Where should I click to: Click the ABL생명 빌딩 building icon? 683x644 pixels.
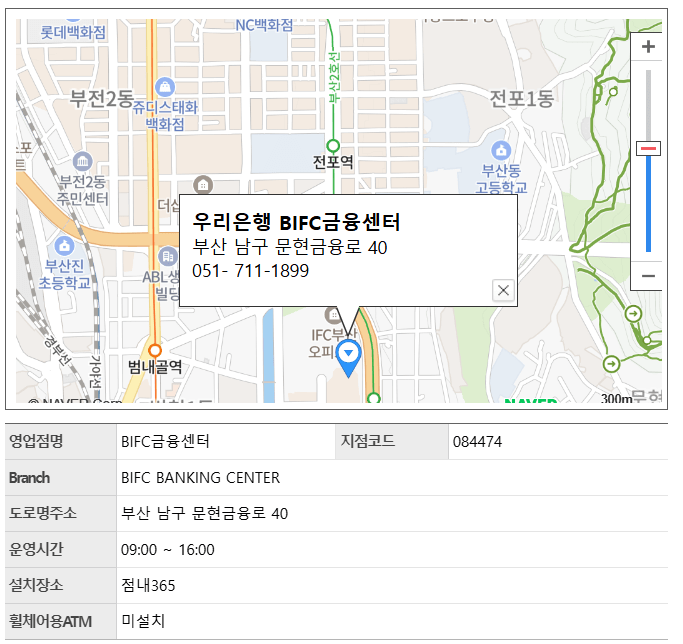coord(168,257)
